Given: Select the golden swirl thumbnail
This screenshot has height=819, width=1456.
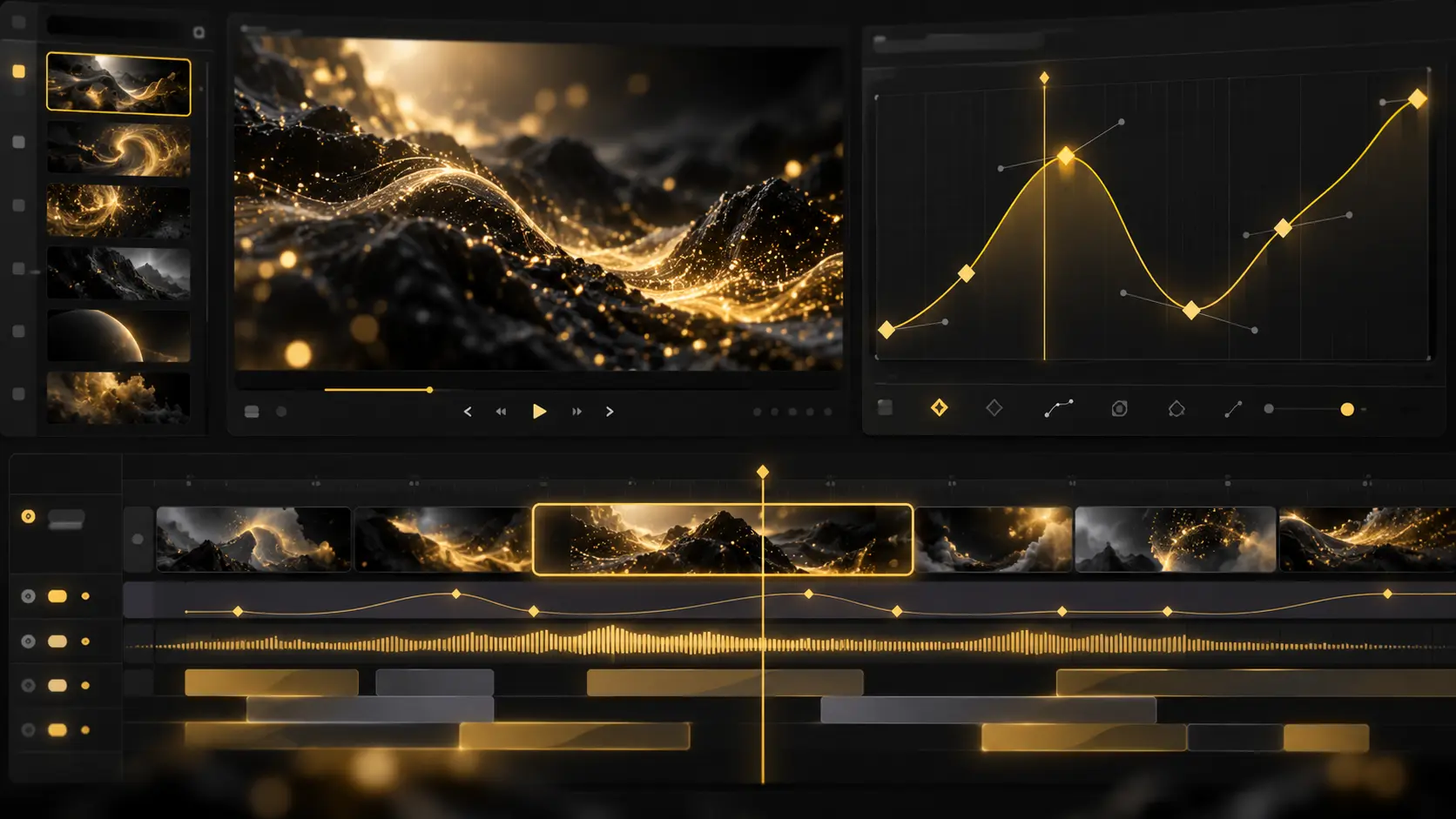Looking at the screenshot, I should coord(118,149).
